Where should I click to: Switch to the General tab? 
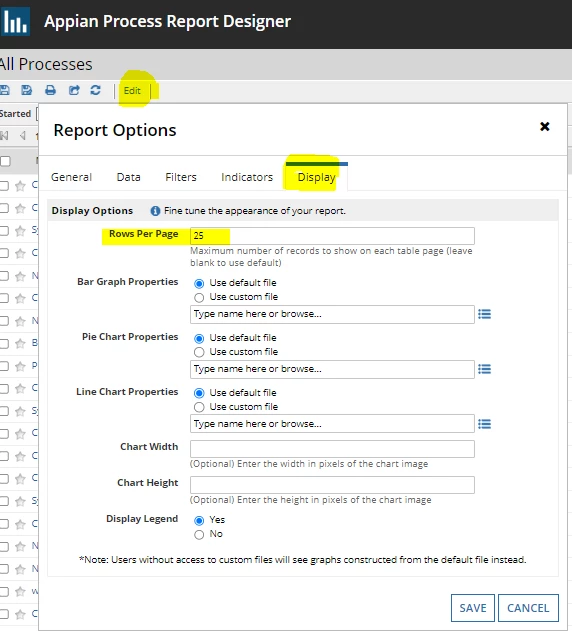[x=71, y=177]
